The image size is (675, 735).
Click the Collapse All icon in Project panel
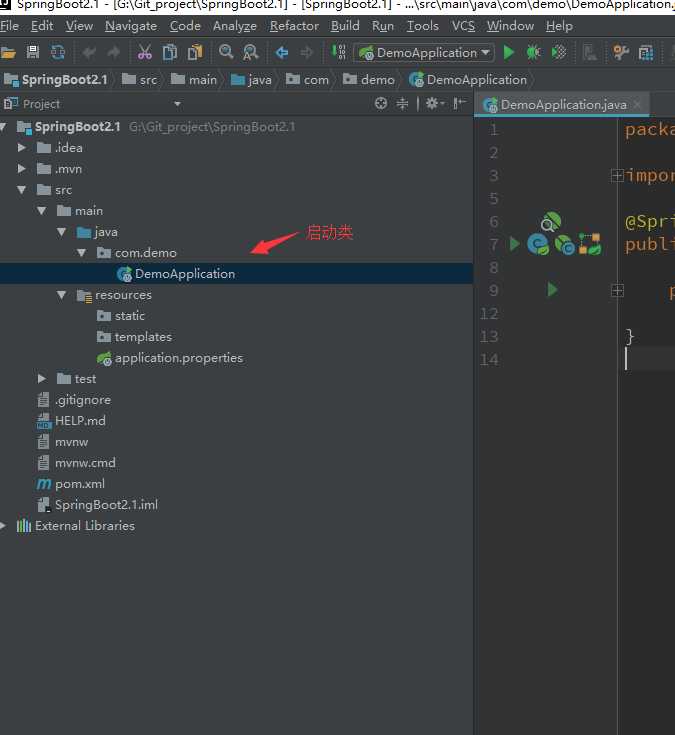[402, 104]
